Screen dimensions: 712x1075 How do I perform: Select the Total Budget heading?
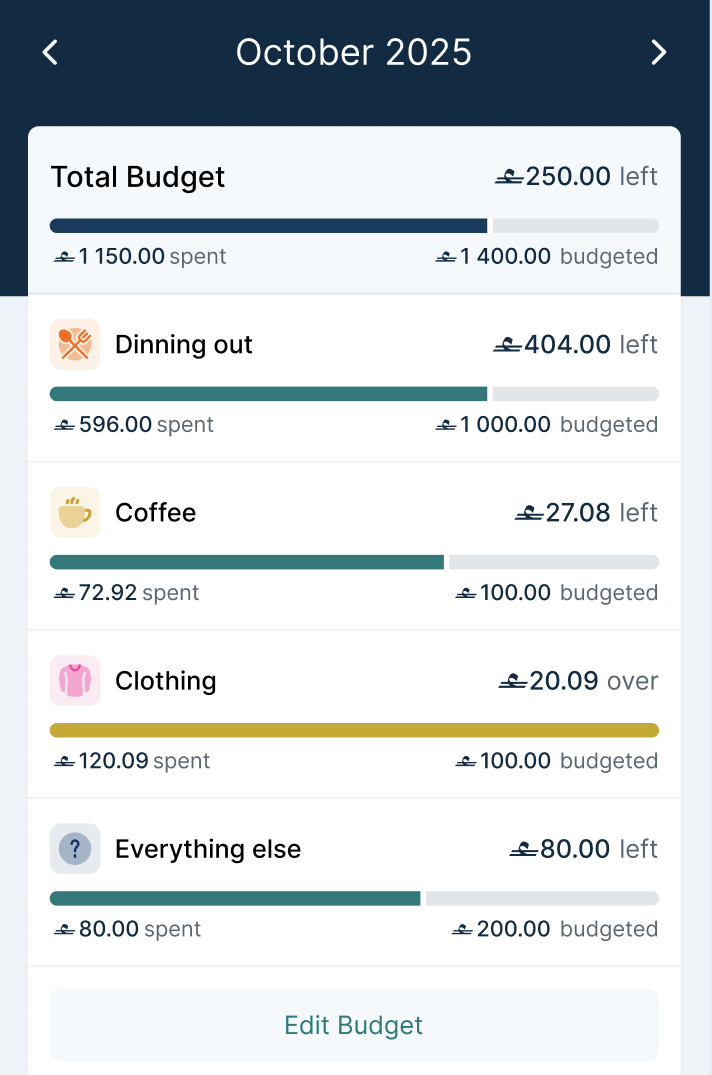coord(138,177)
